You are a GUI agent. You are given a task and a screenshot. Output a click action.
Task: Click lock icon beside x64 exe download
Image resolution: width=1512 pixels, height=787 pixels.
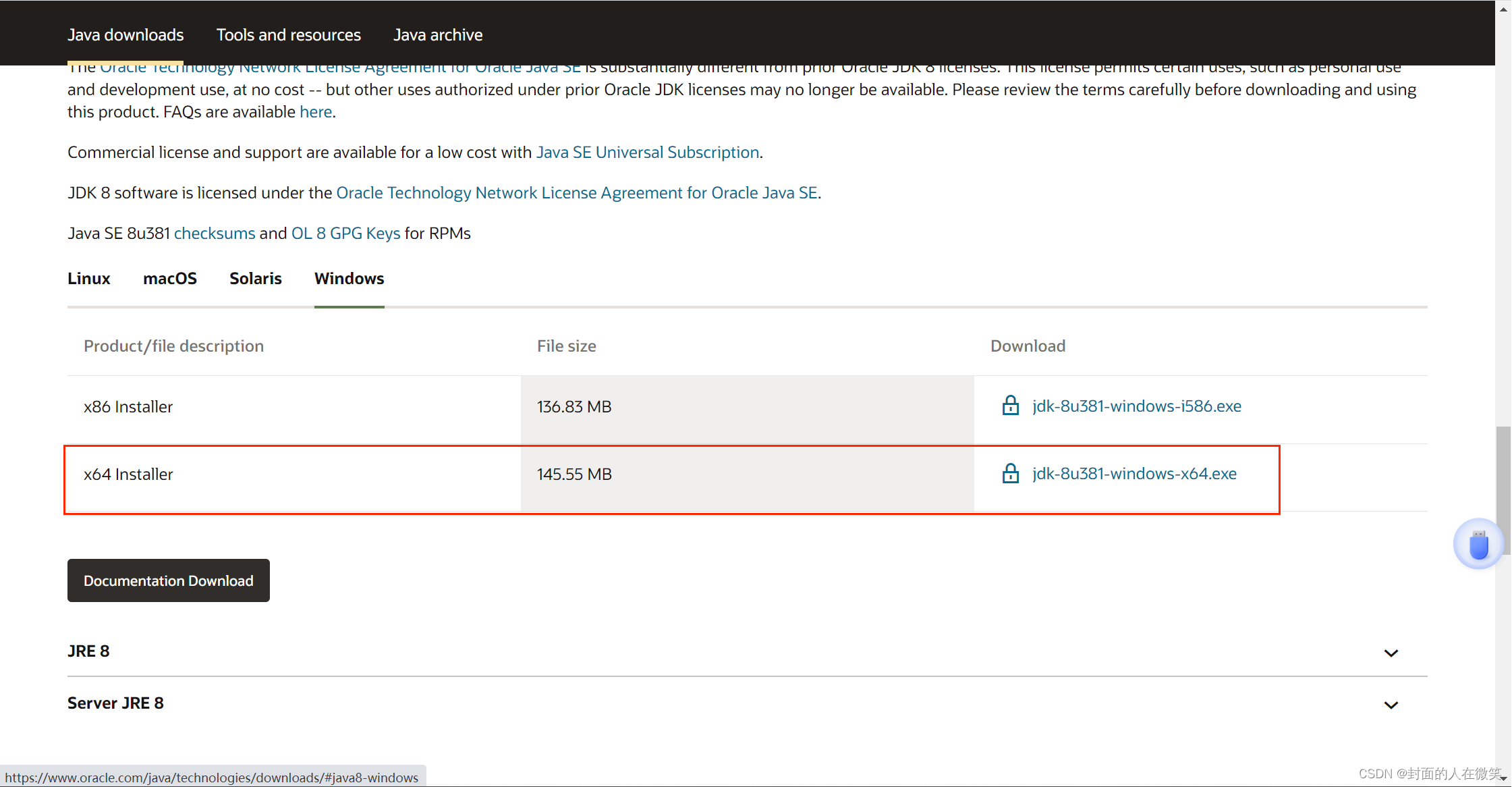click(x=1010, y=473)
